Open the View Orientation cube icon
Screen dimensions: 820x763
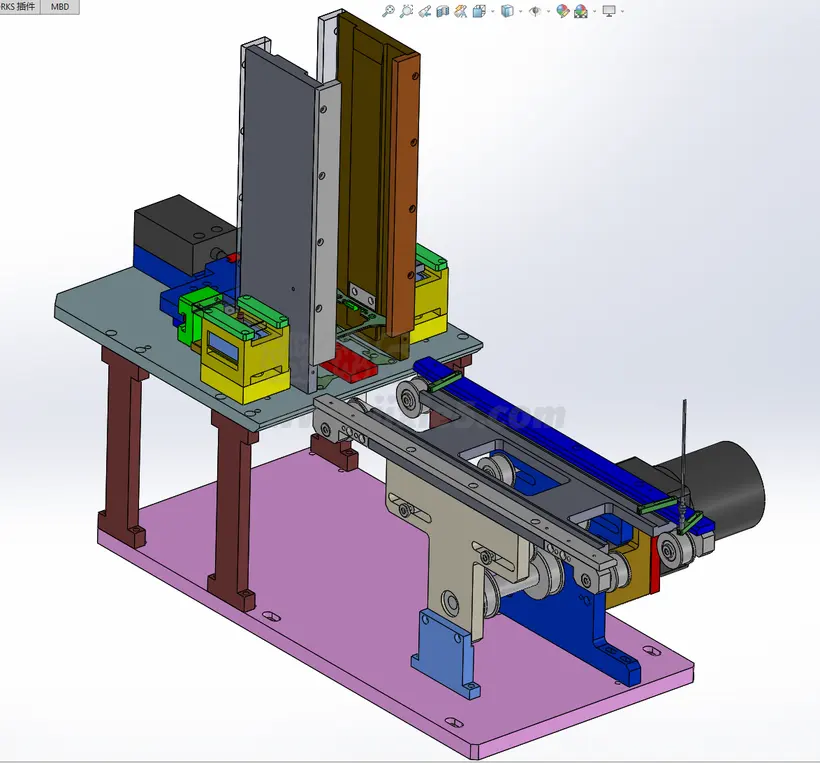pyautogui.click(x=479, y=11)
